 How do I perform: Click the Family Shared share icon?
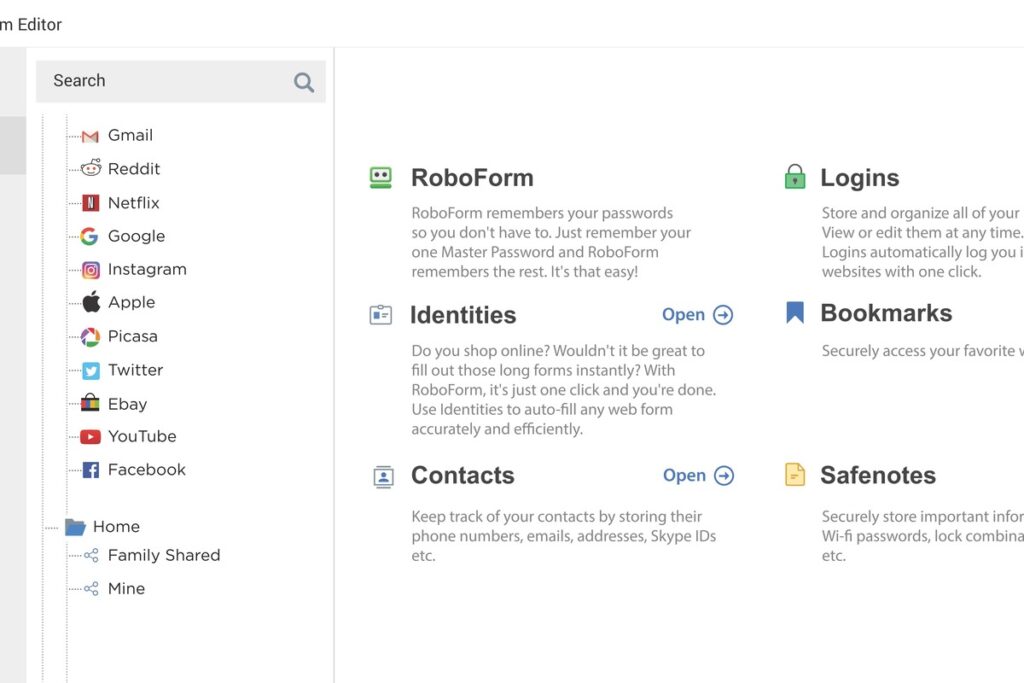91,555
